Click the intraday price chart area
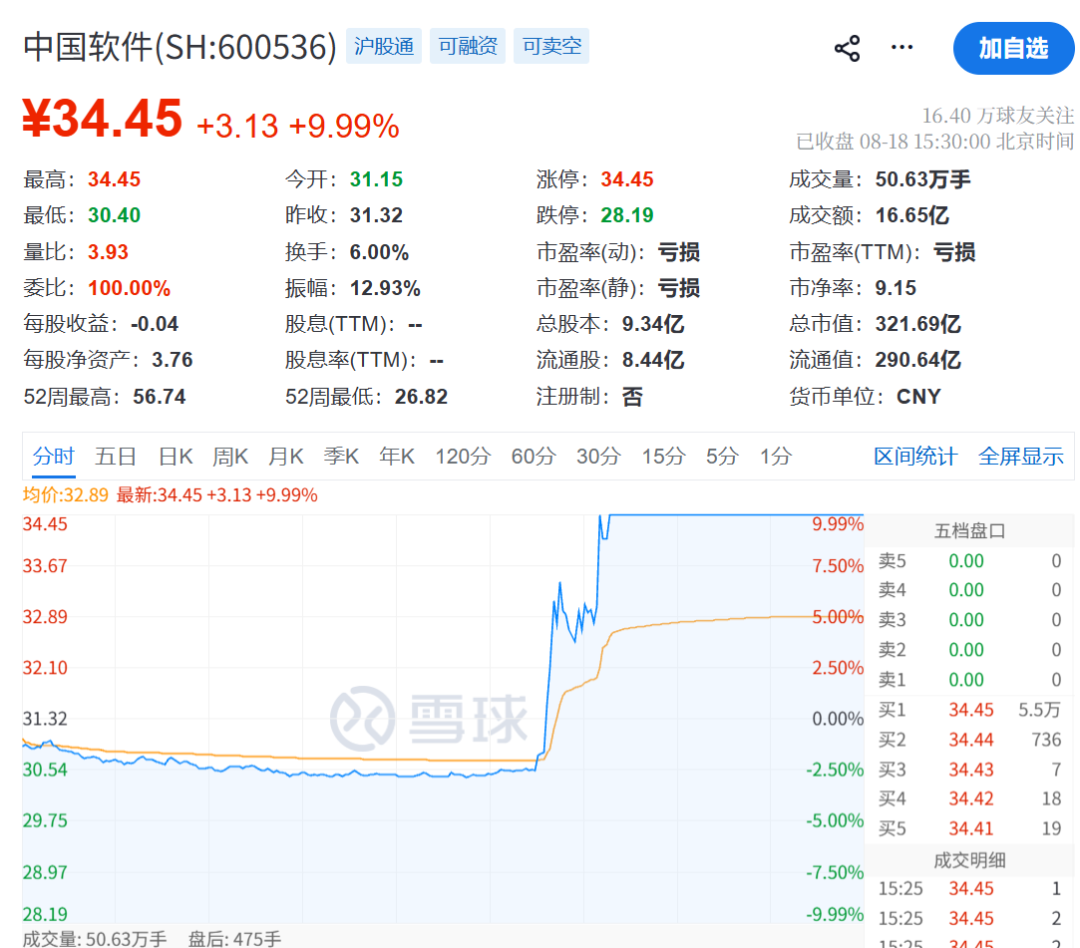Screen dimensions: 1080x948 pyautogui.click(x=443, y=717)
